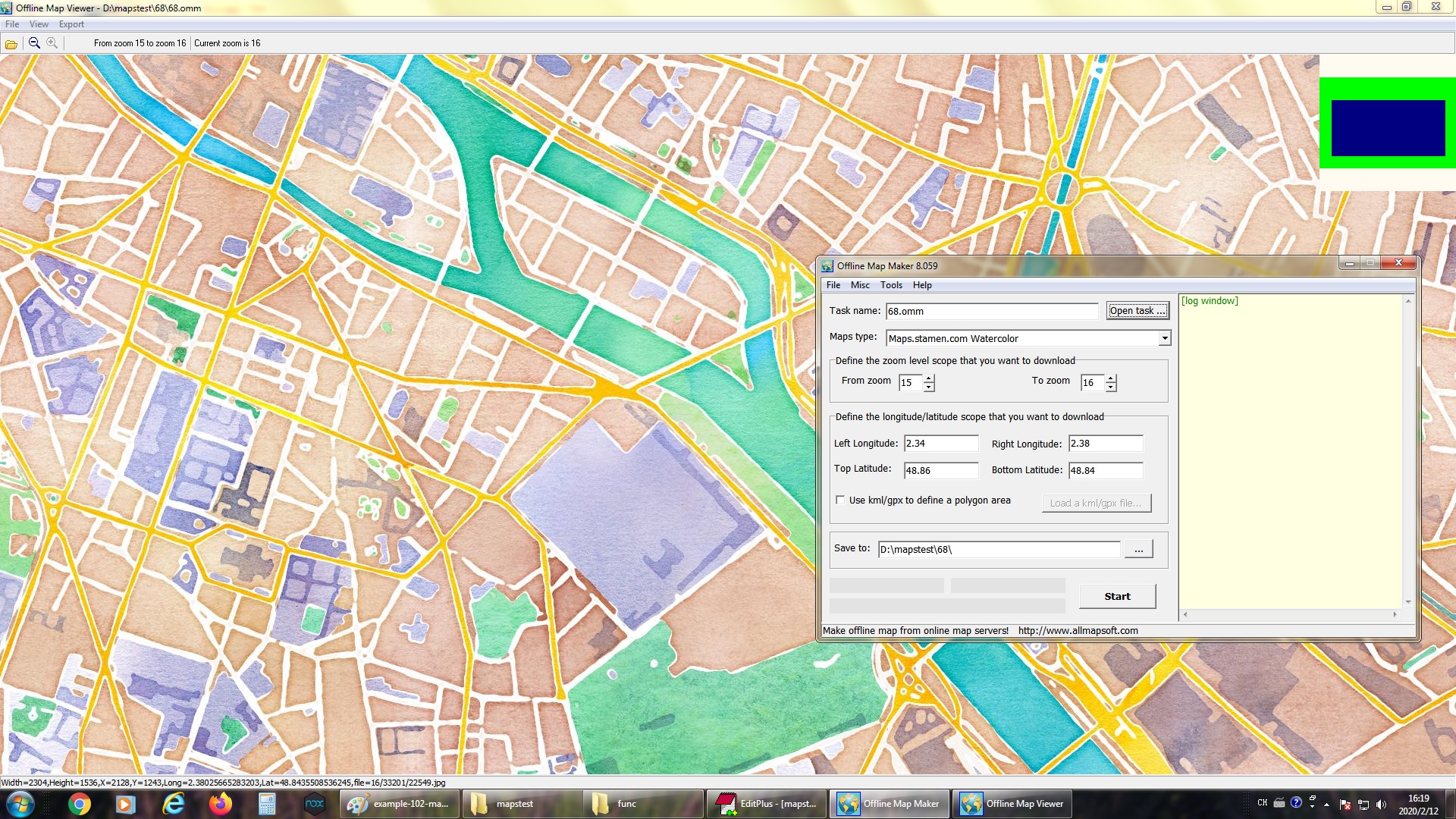Open the Windows Start menu

19,804
